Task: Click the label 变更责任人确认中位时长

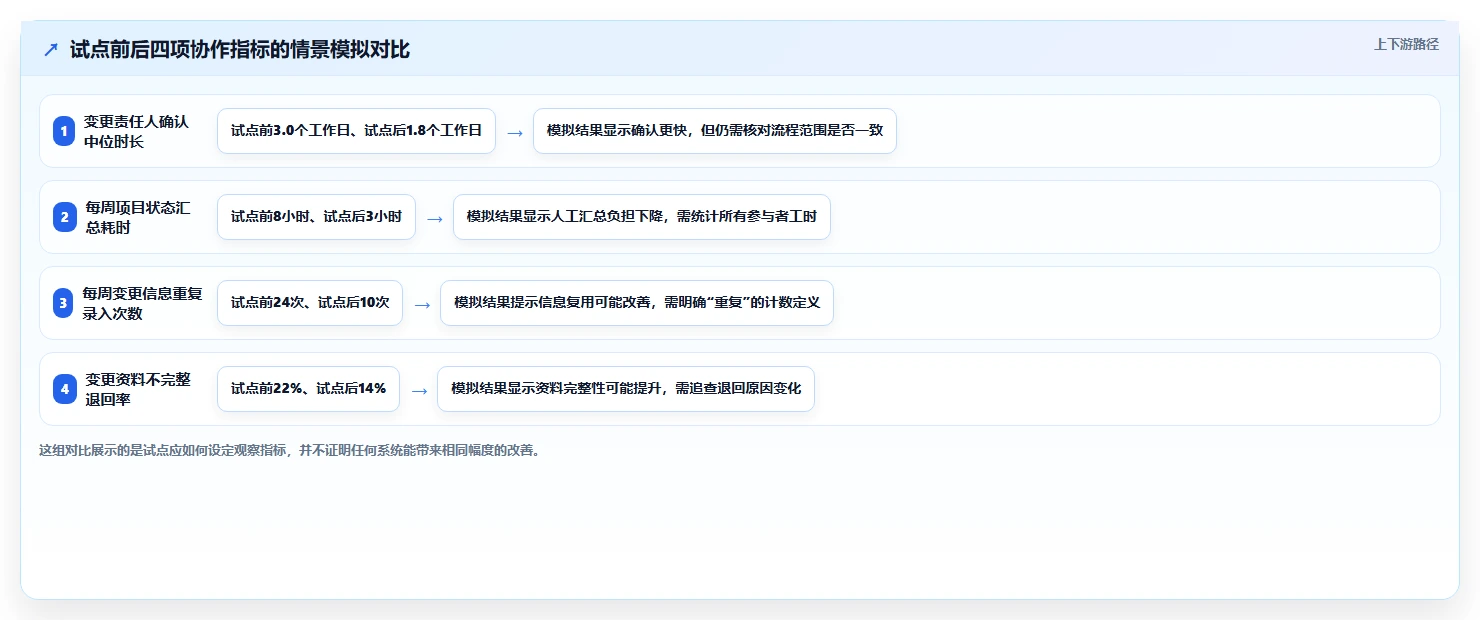Action: click(136, 131)
